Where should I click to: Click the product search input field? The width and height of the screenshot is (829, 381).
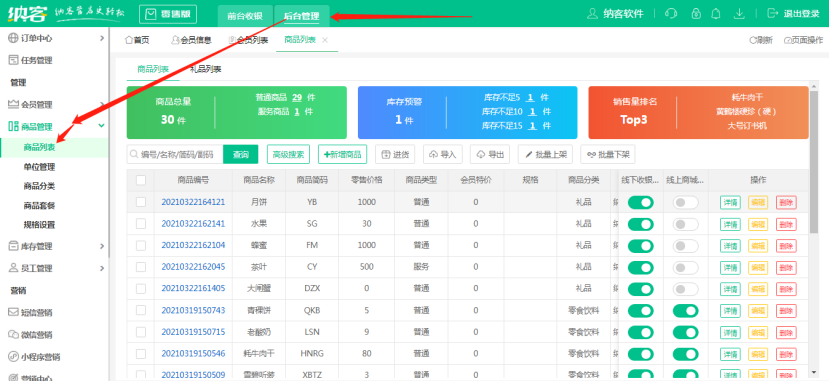click(x=175, y=154)
